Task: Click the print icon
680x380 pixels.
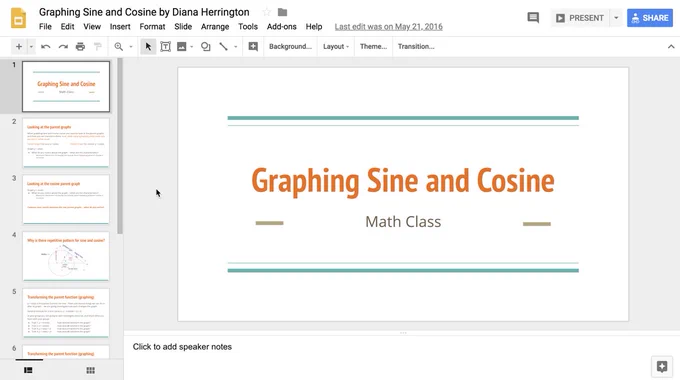Action: point(80,46)
